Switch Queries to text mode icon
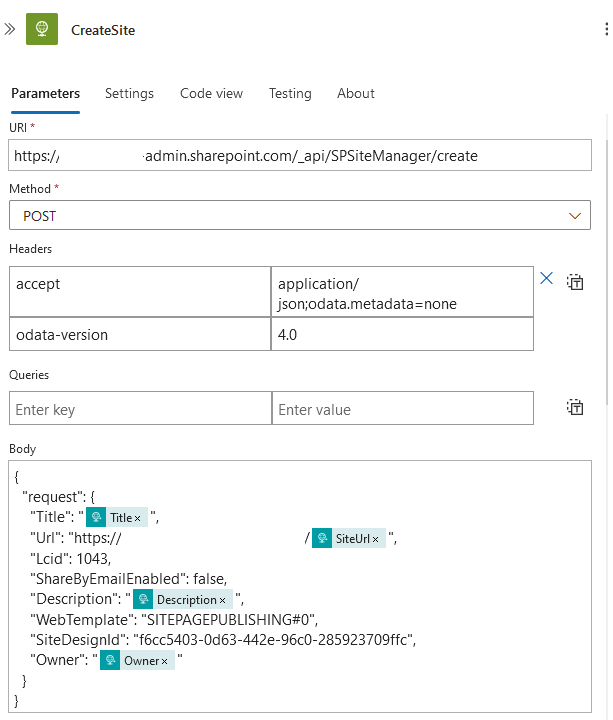This screenshot has width=613, height=720. (x=575, y=407)
